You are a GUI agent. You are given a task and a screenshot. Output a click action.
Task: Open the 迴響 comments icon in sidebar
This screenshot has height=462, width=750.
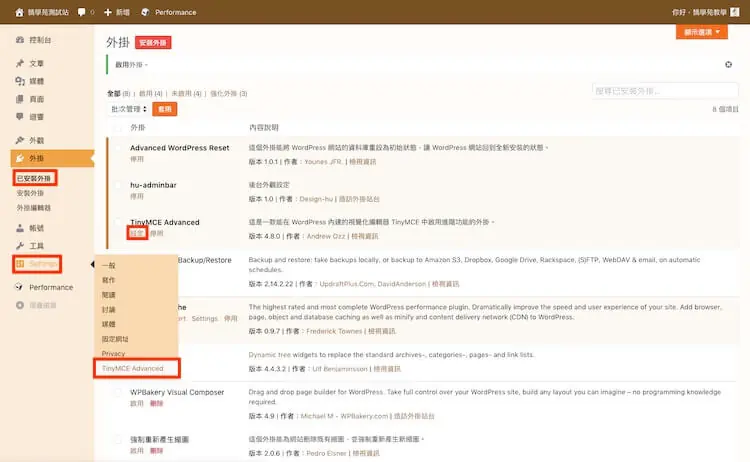[x=20, y=117]
